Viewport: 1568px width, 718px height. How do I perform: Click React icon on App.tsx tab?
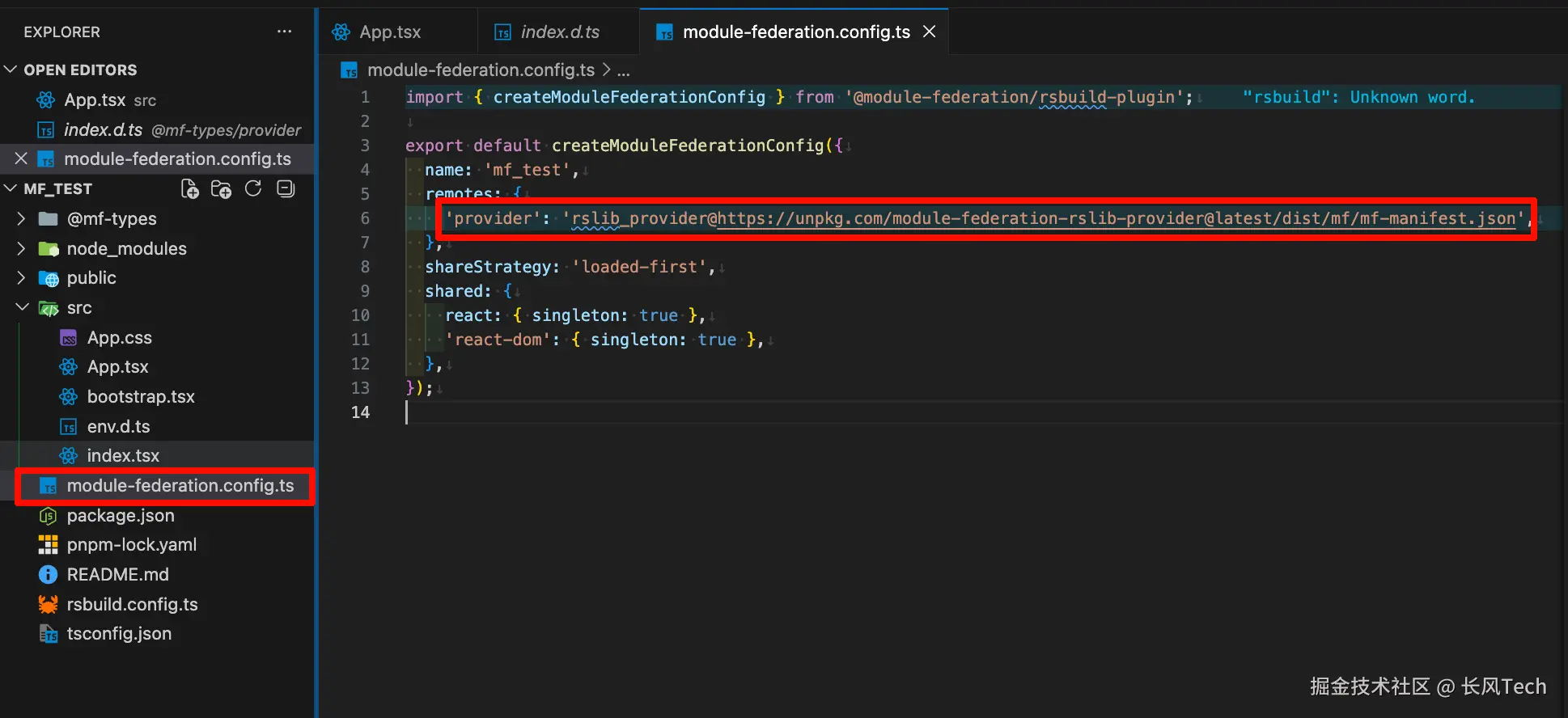pyautogui.click(x=341, y=32)
